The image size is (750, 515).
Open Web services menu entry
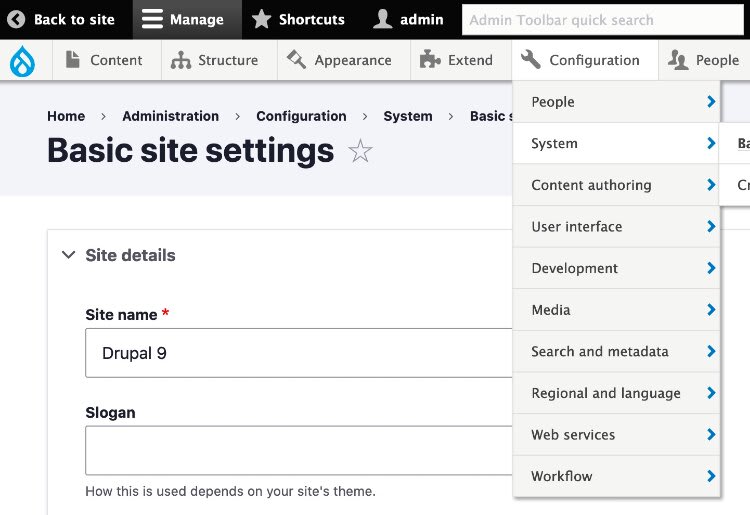click(616, 435)
